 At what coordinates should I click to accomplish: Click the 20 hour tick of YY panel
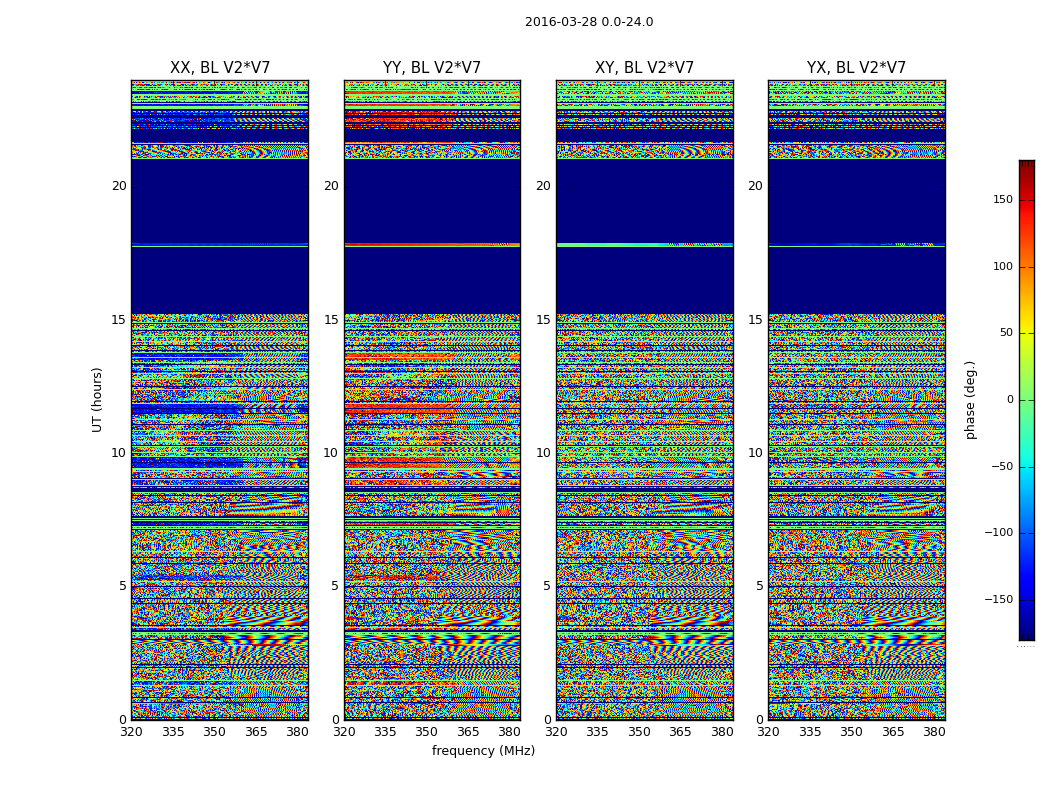[331, 186]
